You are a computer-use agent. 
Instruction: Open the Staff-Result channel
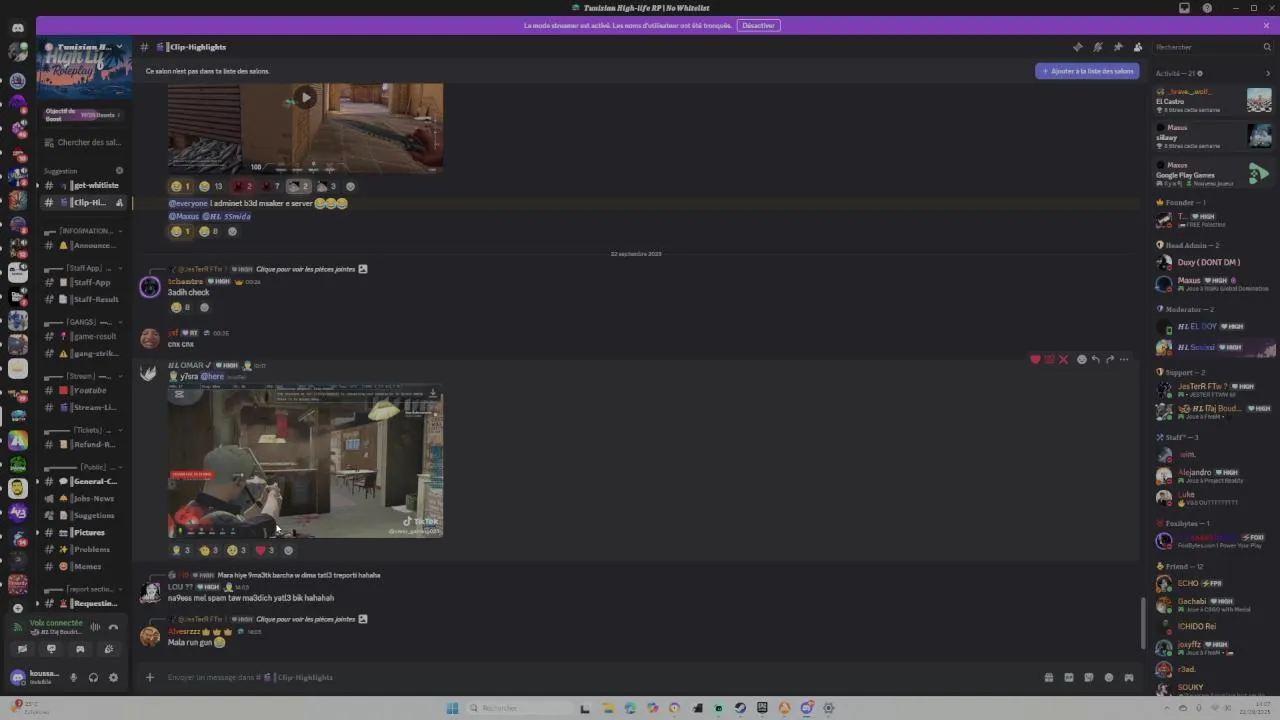pyautogui.click(x=84, y=299)
